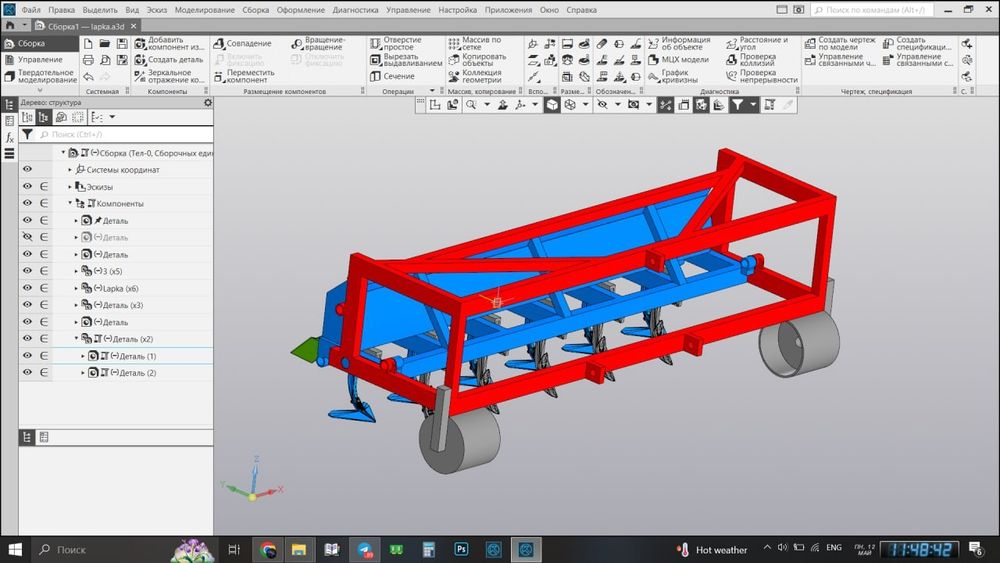
Task: Create a new document from the System toolbar
Action: (88, 43)
